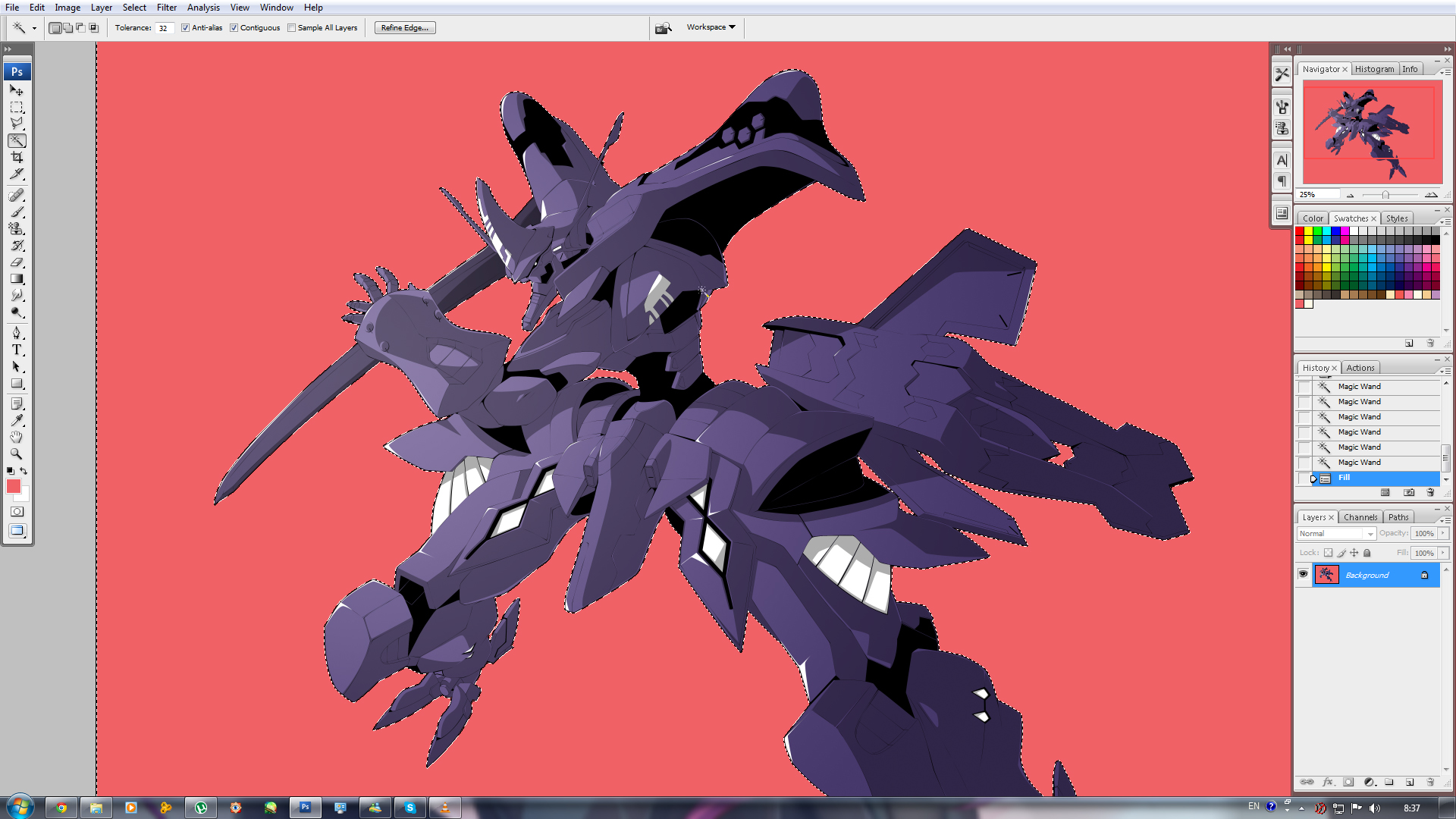Switch to the Actions tab

[x=1360, y=368]
